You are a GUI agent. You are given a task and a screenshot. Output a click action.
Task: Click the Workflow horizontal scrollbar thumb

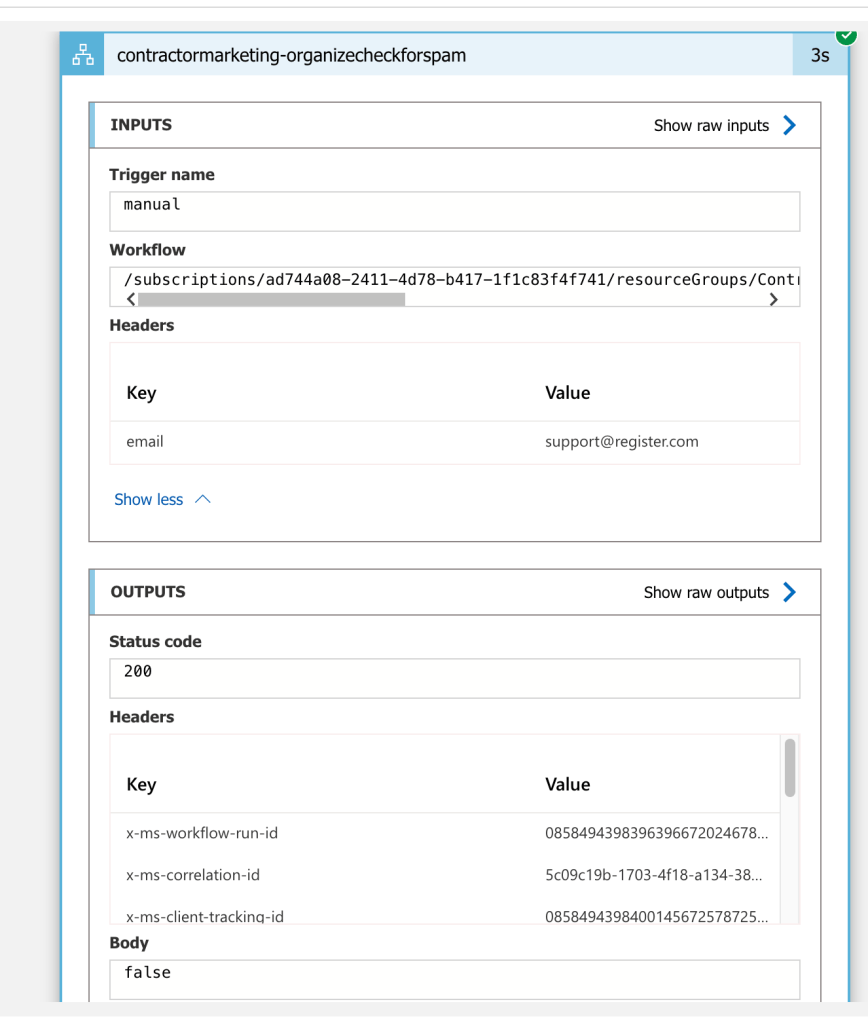tap(271, 299)
